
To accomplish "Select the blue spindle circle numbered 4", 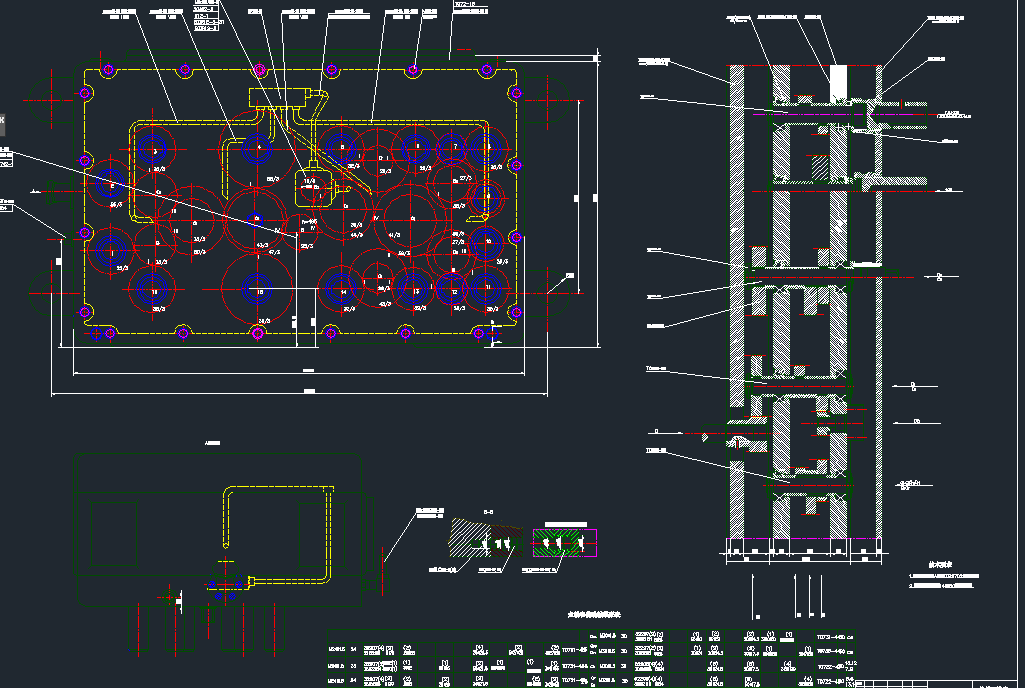I will [258, 149].
